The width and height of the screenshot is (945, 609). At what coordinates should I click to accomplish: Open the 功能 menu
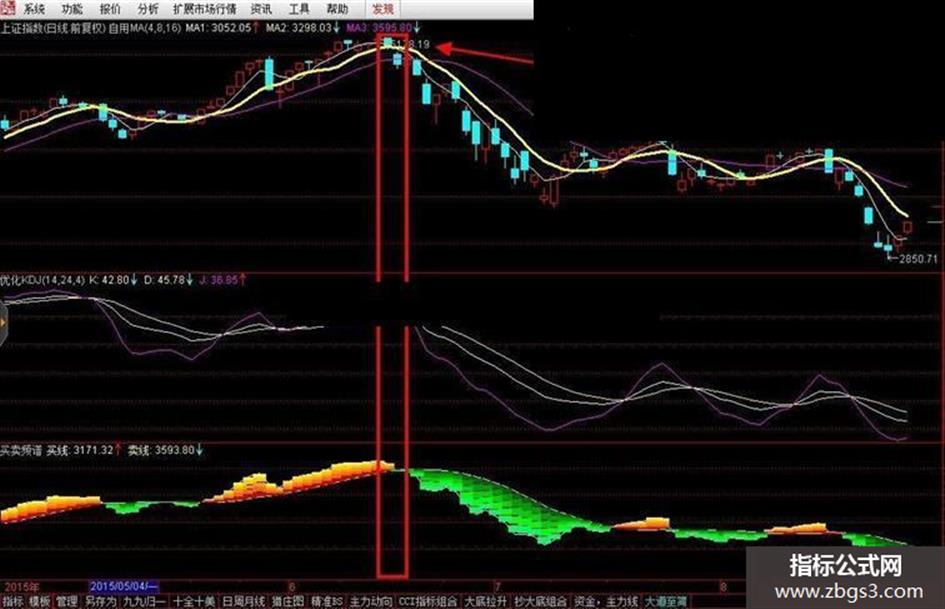click(x=72, y=9)
